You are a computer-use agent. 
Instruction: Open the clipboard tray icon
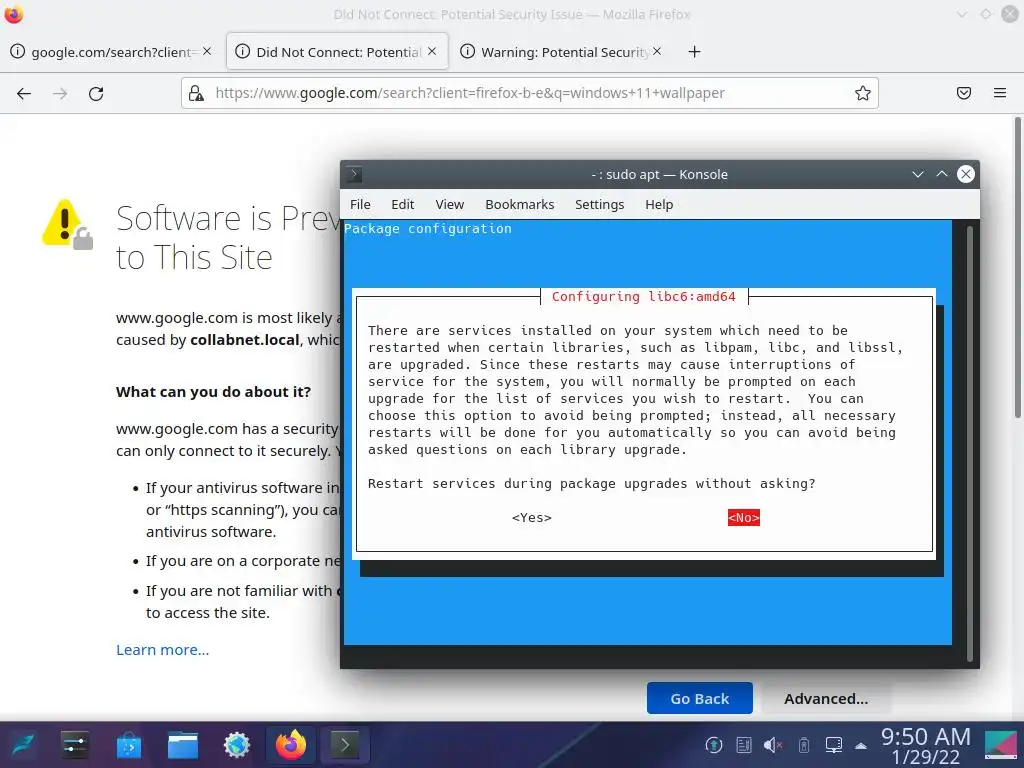coord(744,744)
